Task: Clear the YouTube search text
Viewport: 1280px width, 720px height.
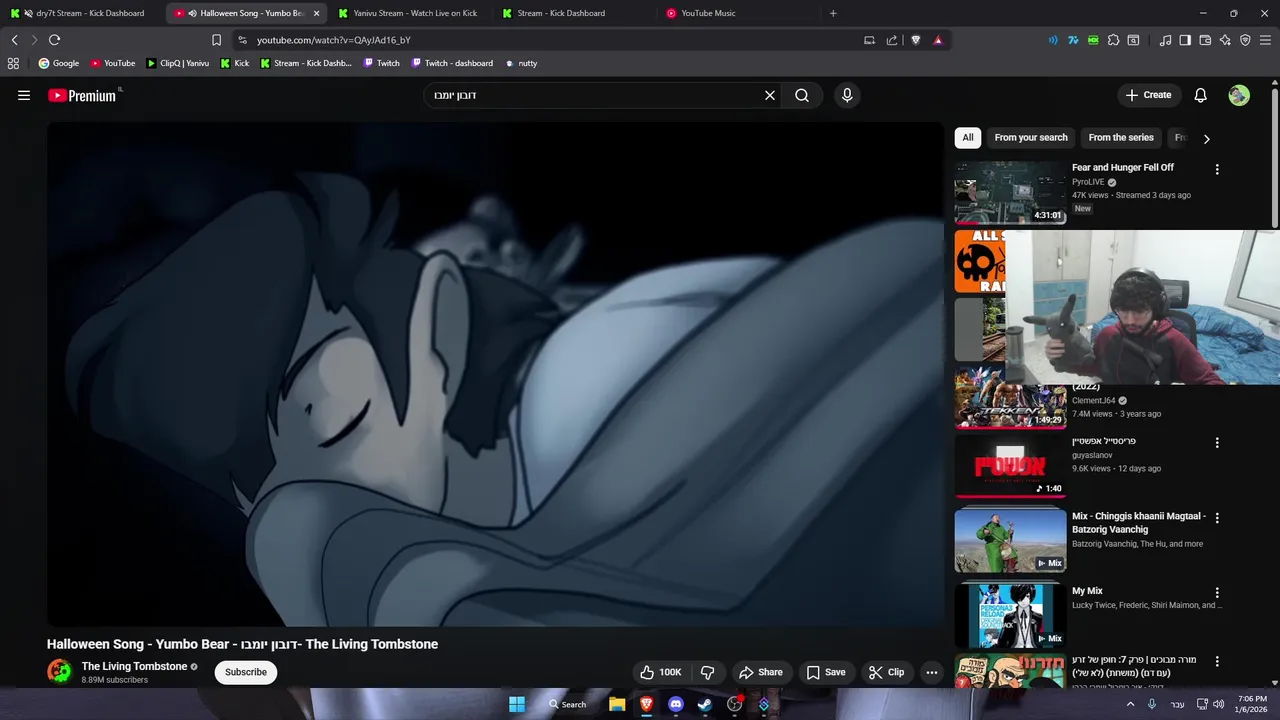Action: click(770, 95)
